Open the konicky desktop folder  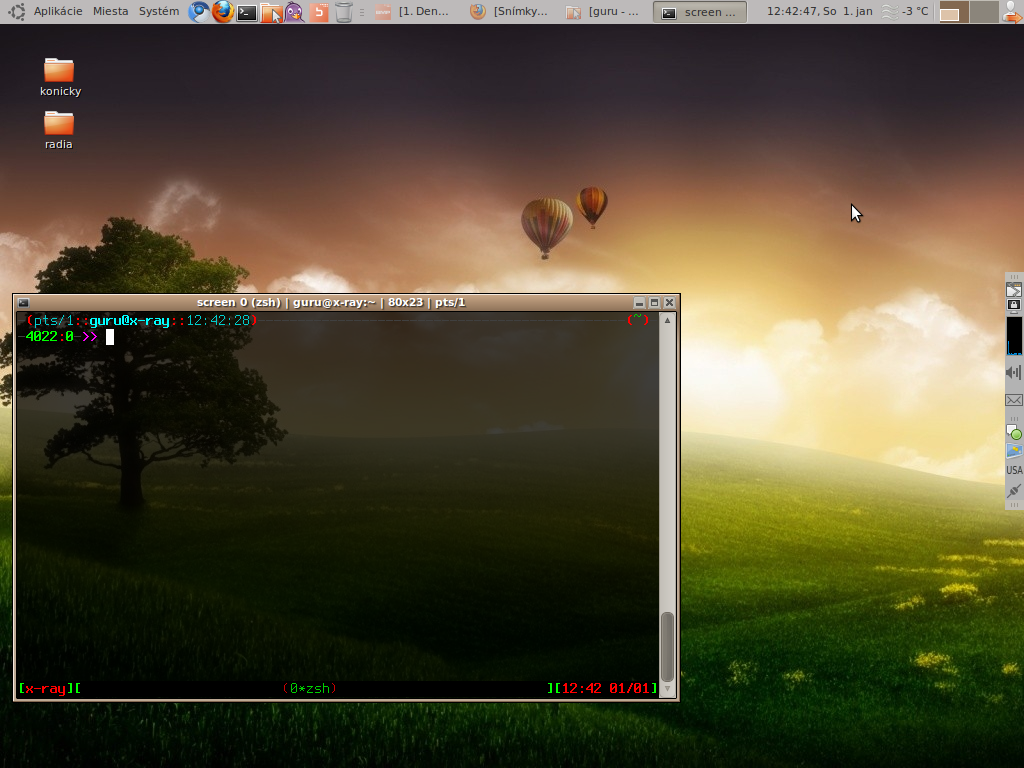tap(59, 78)
